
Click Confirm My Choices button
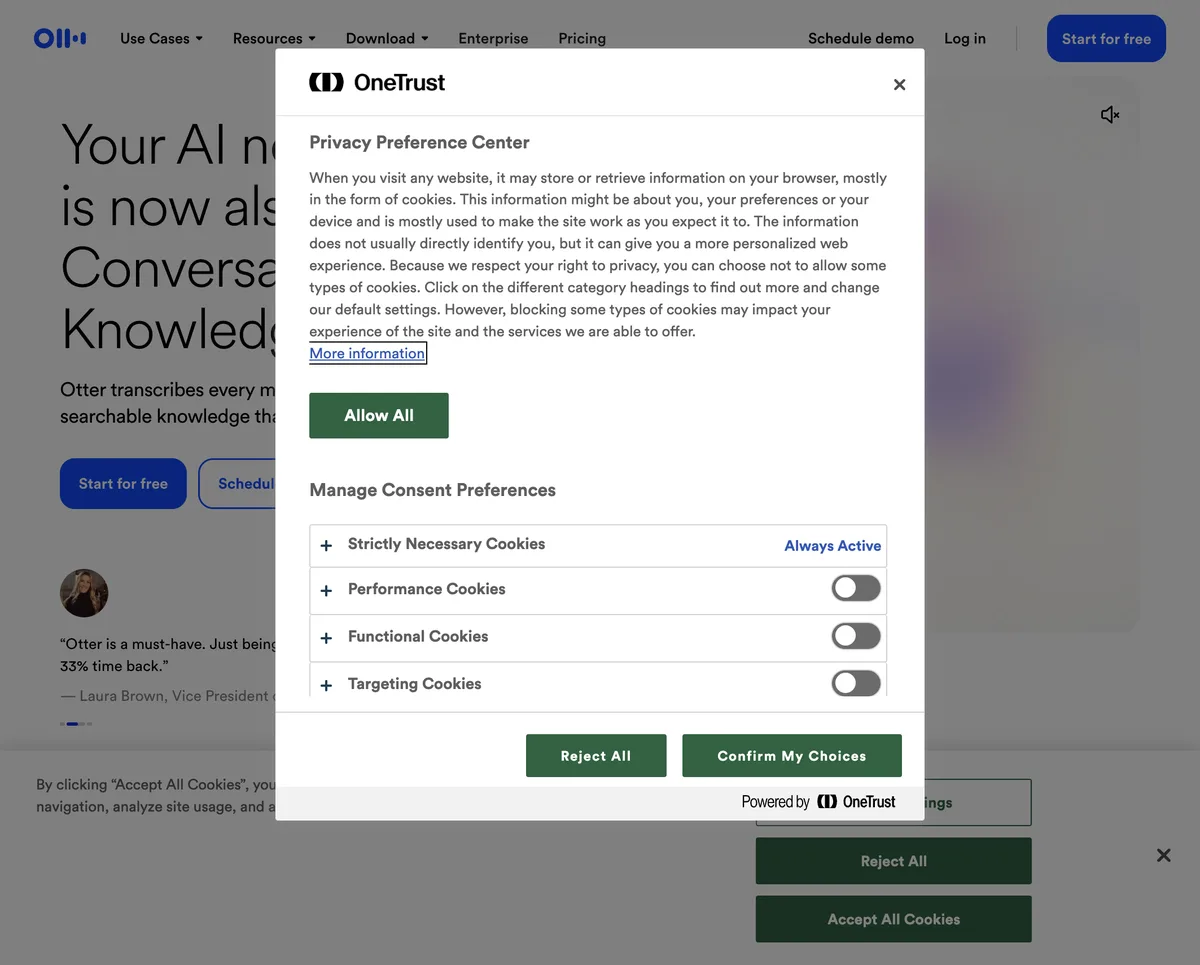click(792, 755)
